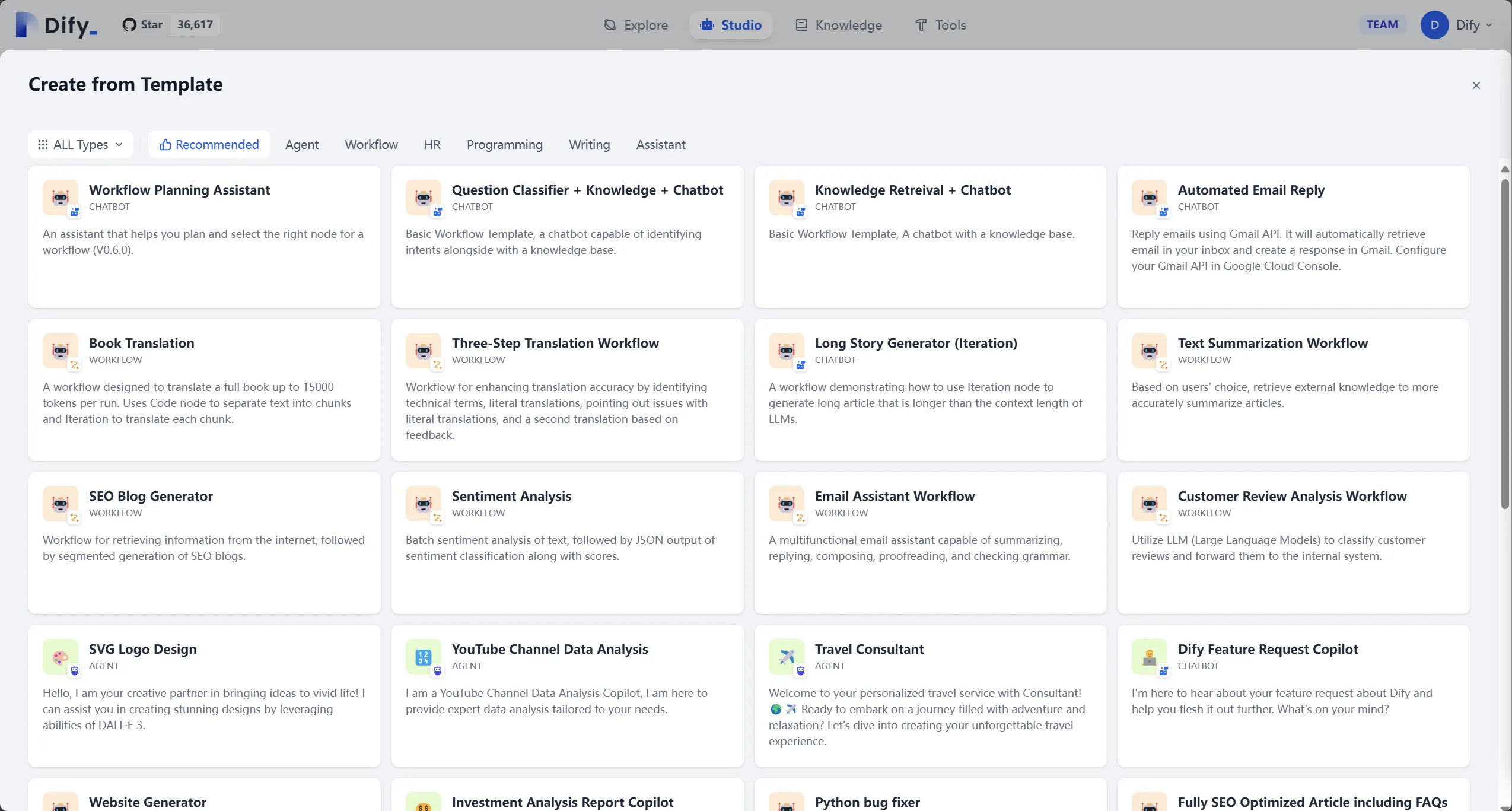Click the YouTube Channel Data Analysis icon

[x=423, y=657]
